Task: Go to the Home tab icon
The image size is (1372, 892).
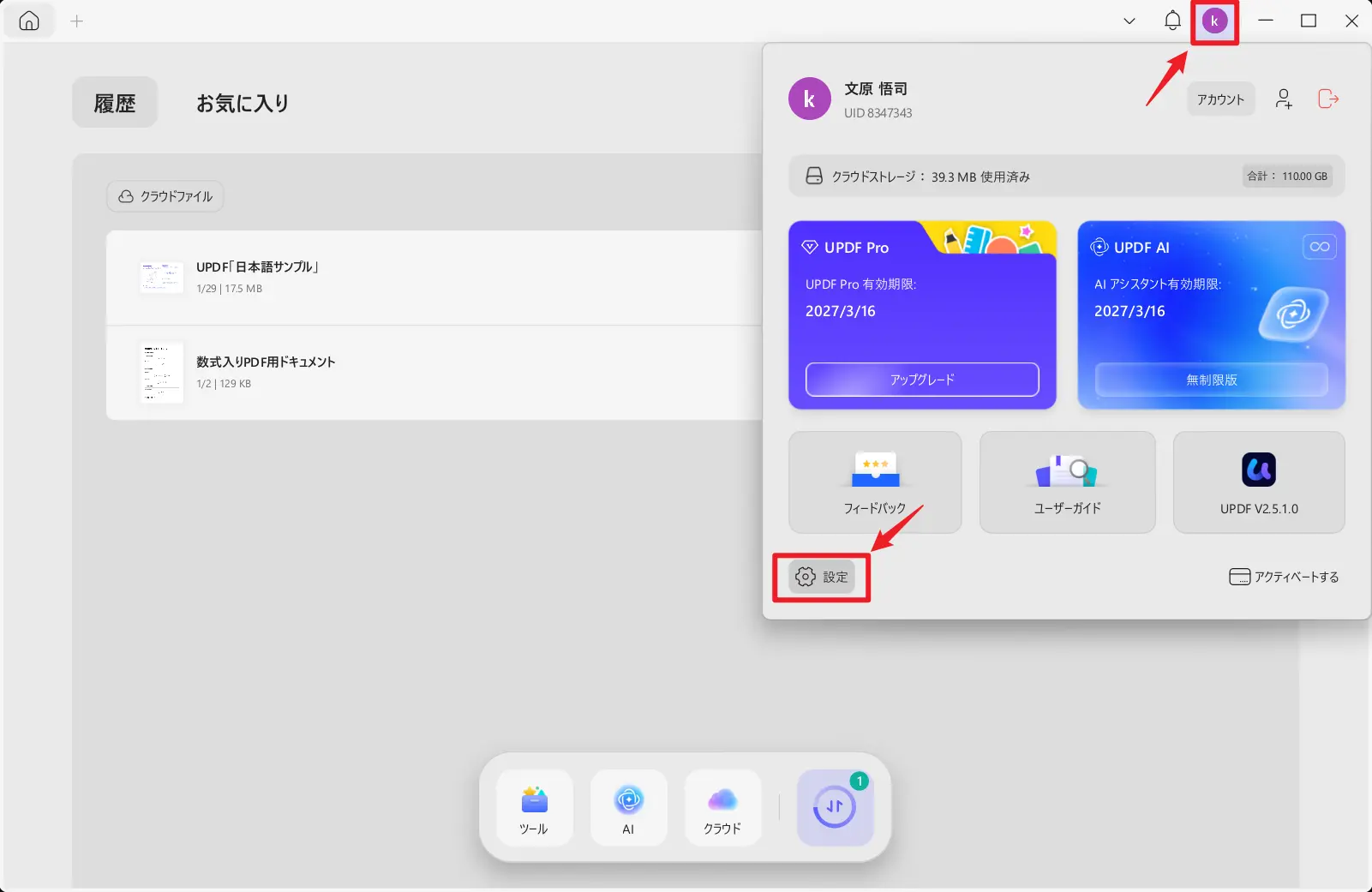Action: [x=29, y=21]
